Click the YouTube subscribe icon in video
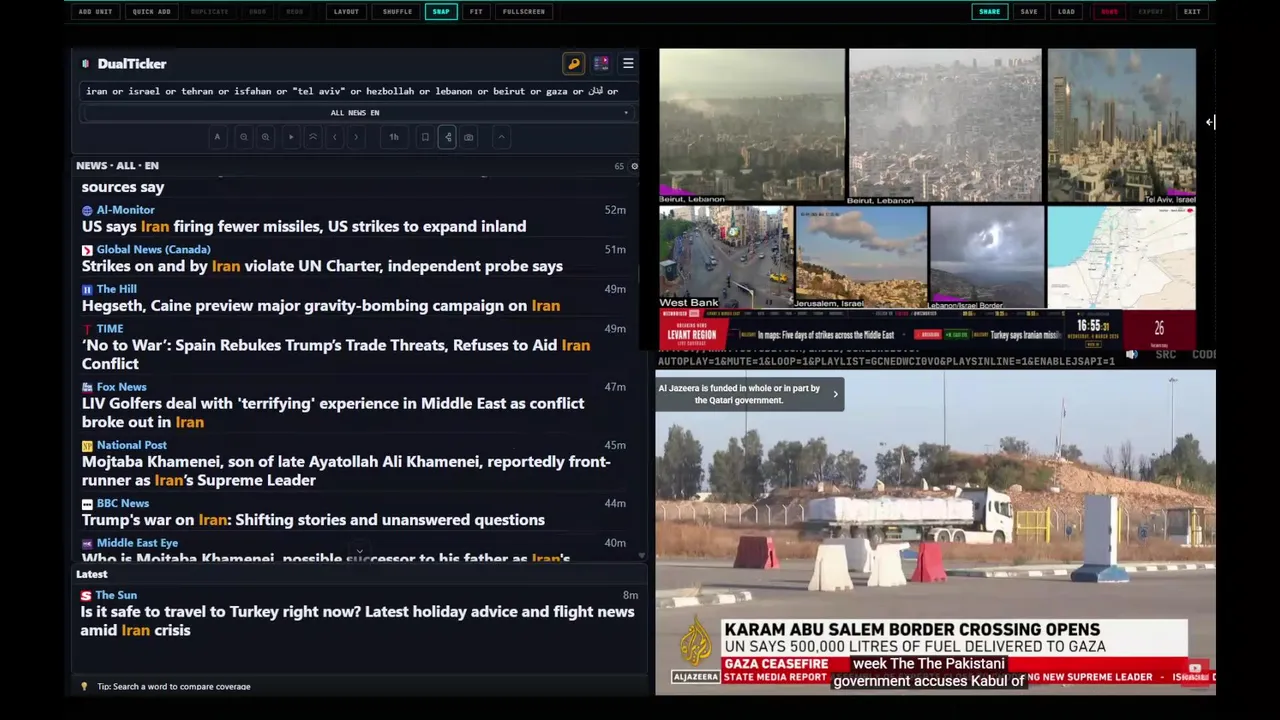This screenshot has width=1280, height=720. tap(1195, 669)
